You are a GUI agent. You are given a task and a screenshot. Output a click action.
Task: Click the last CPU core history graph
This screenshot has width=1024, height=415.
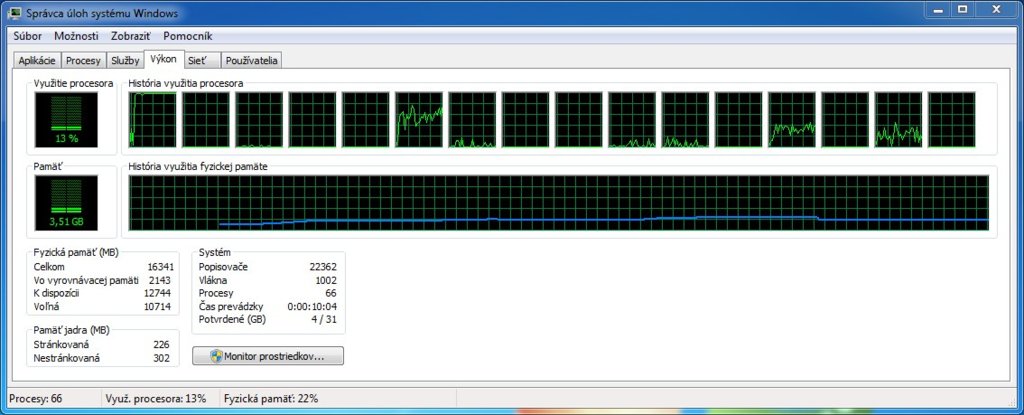pyautogui.click(x=952, y=120)
